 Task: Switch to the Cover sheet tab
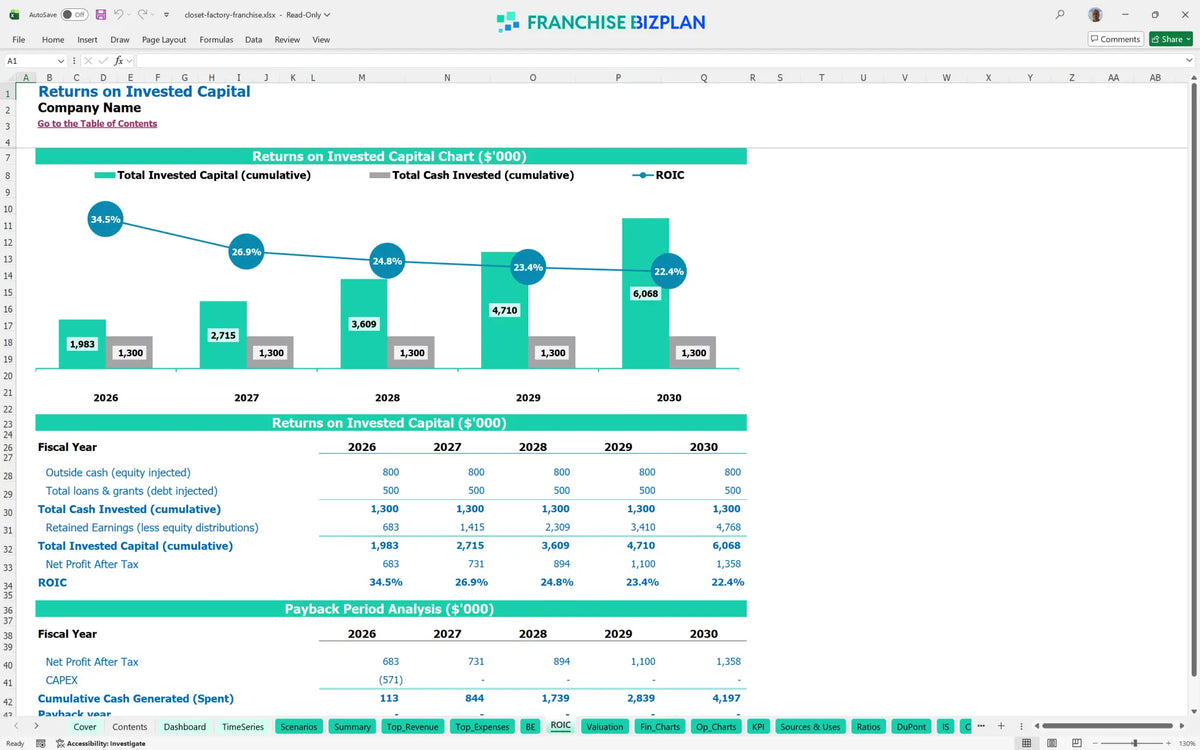pos(85,727)
